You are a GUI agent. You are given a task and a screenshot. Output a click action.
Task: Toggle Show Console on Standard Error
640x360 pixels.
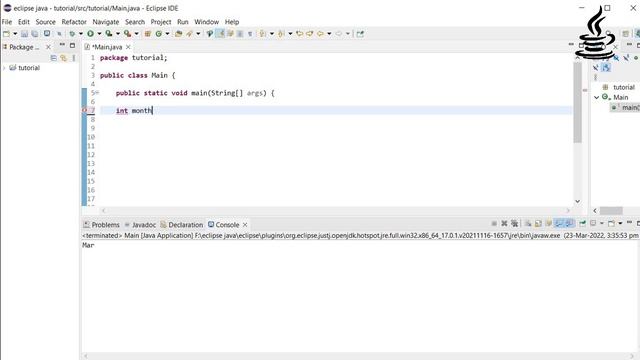coord(569,223)
